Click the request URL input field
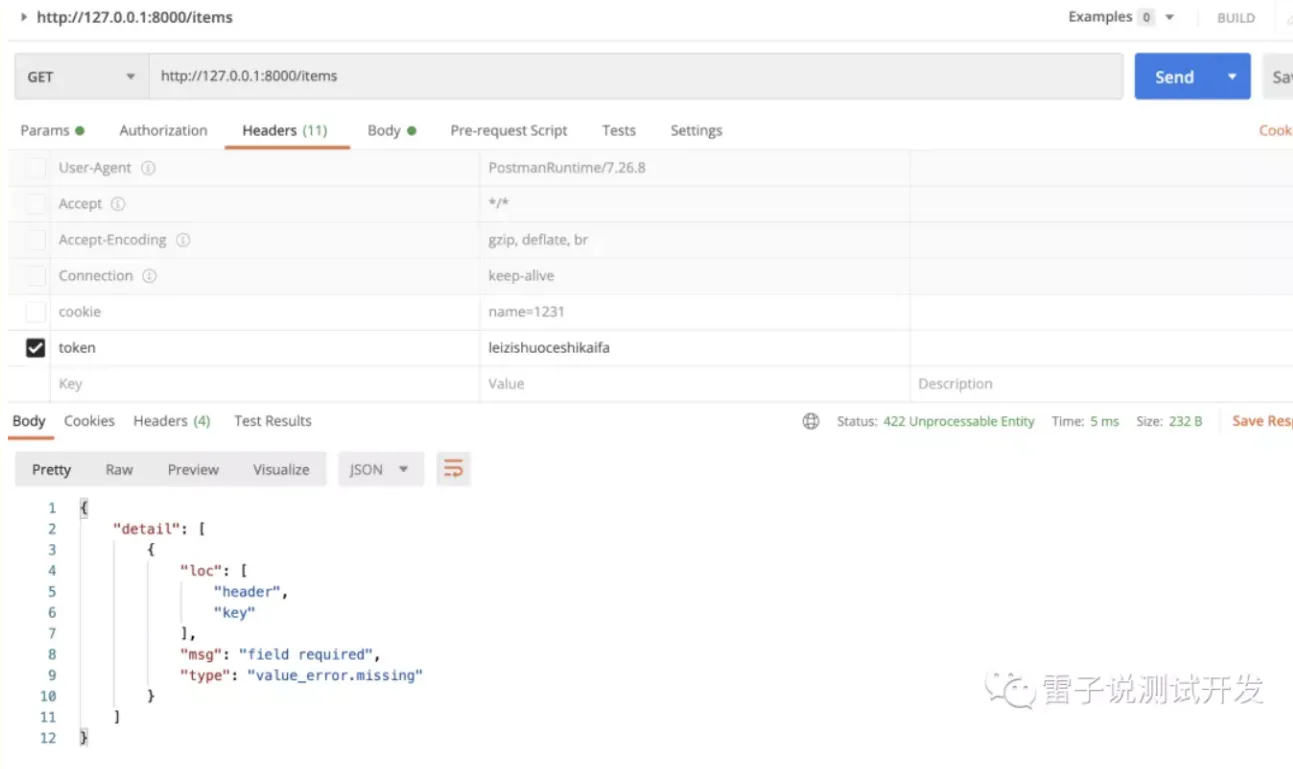Image resolution: width=1293 pixels, height=769 pixels. 636,76
